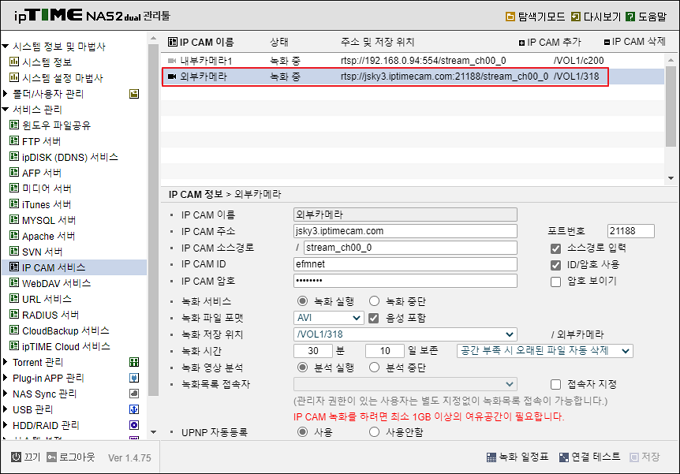Viewport: 680px width, 474px height.
Task: Click the 시스템 정보 chart icon
Action: point(14,62)
